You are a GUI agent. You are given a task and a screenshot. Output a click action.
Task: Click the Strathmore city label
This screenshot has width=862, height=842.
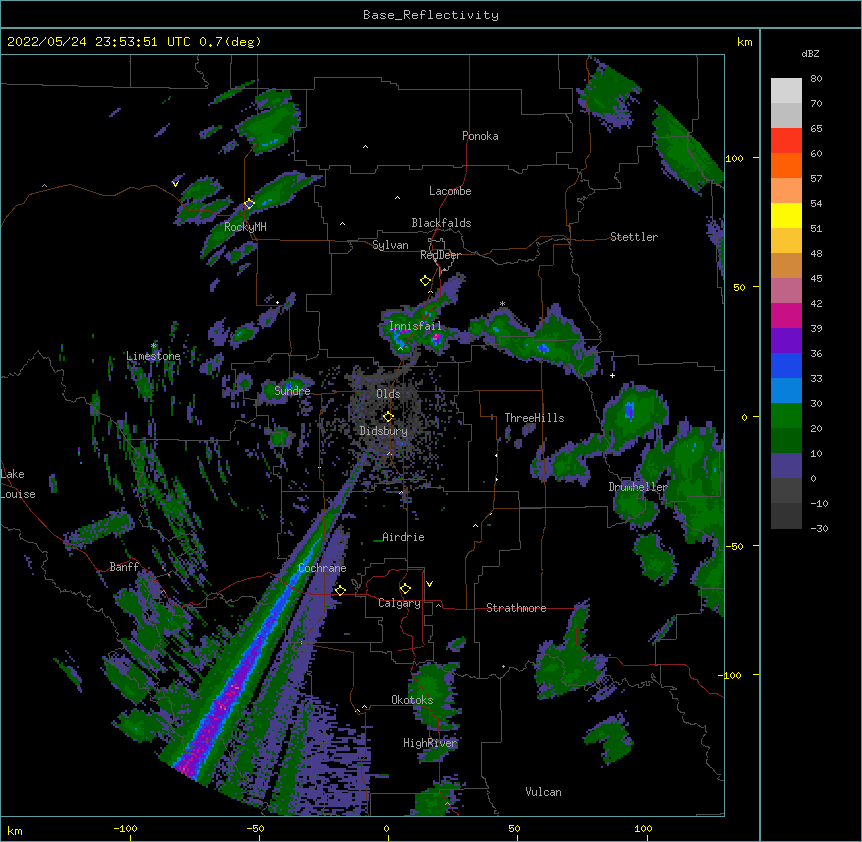(516, 608)
